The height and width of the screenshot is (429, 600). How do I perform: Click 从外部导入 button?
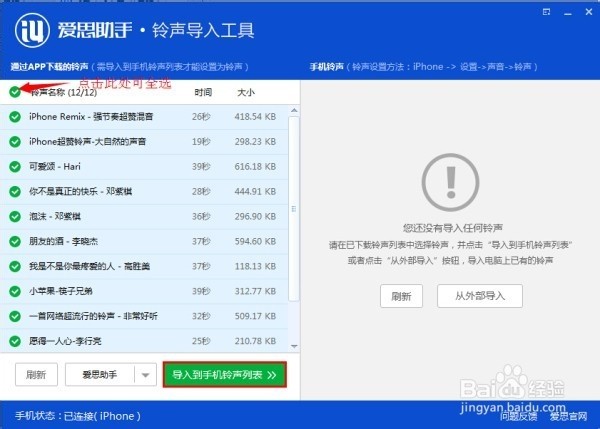click(480, 296)
